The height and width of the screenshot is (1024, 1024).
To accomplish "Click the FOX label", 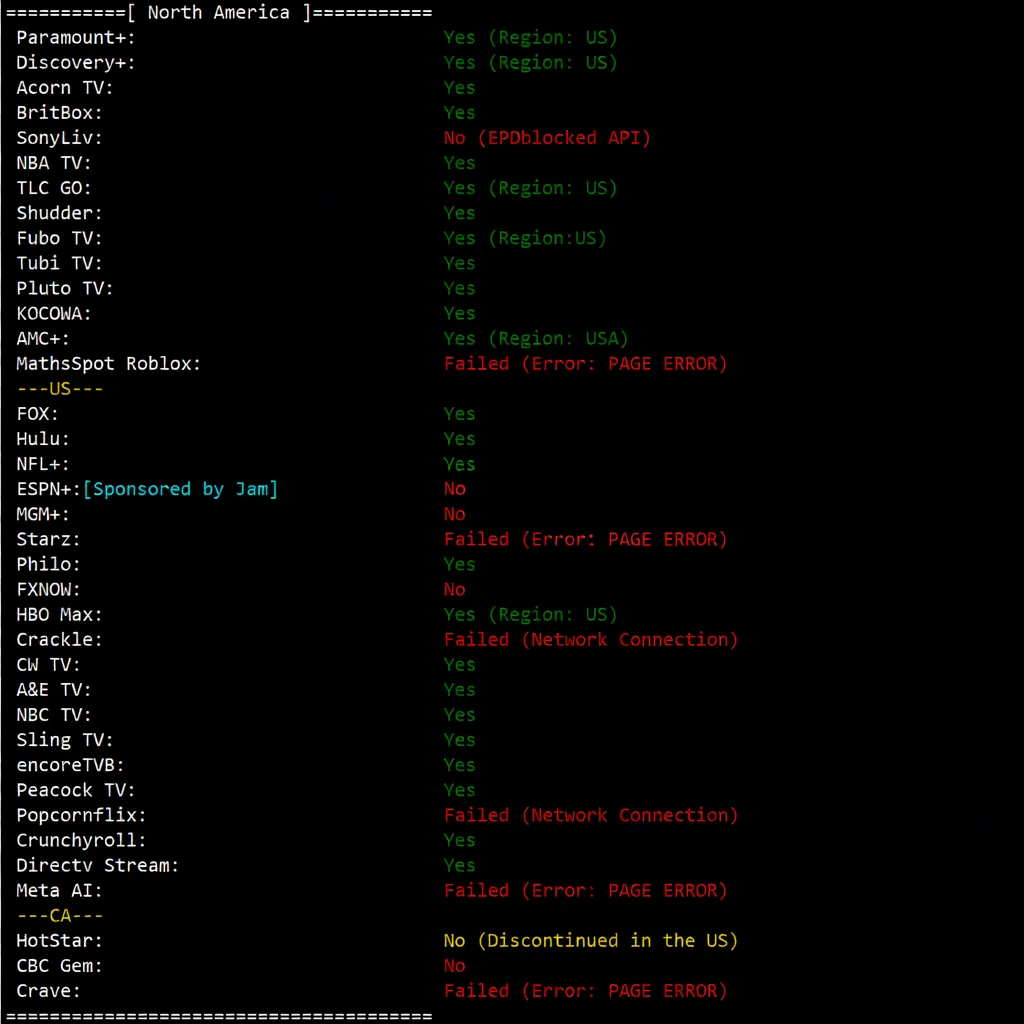I will pos(37,414).
